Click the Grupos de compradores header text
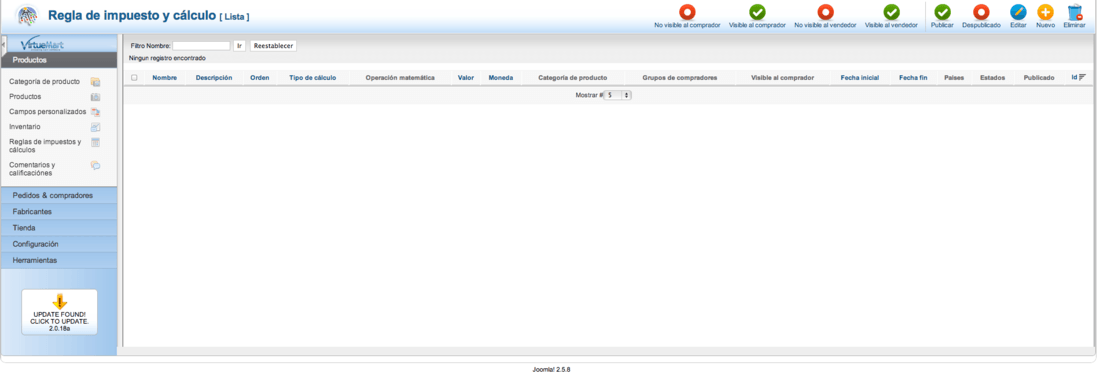The height and width of the screenshot is (374, 1100). [679, 78]
